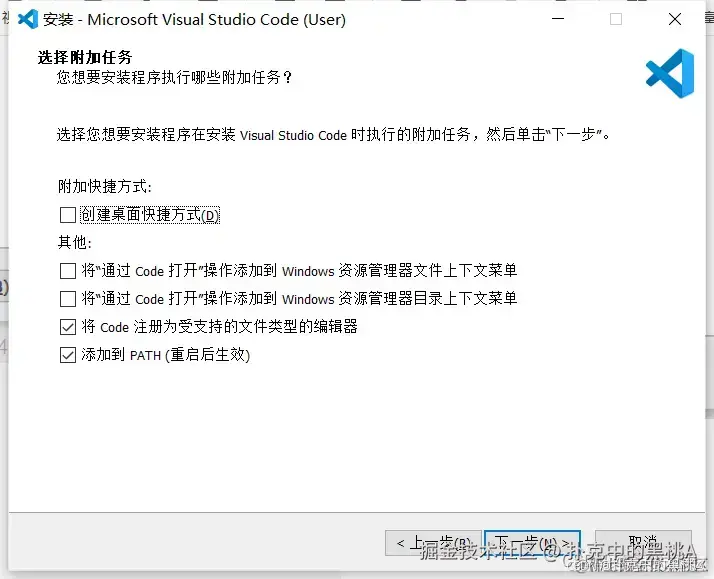Click the instruction text mentioning Visual Studio Code
The width and height of the screenshot is (714, 579).
coord(333,135)
